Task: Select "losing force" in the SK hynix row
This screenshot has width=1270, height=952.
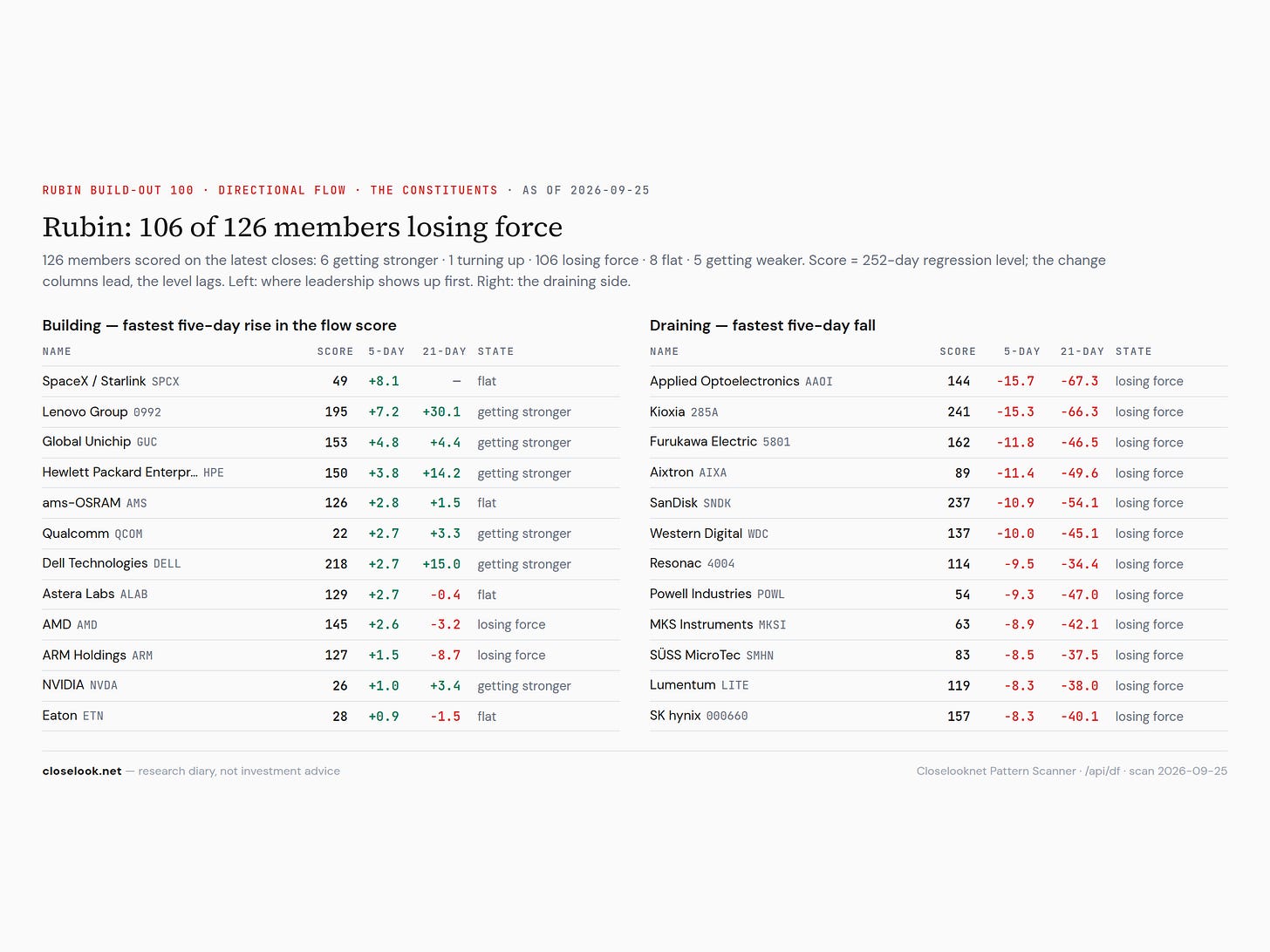Action: [x=1150, y=717]
